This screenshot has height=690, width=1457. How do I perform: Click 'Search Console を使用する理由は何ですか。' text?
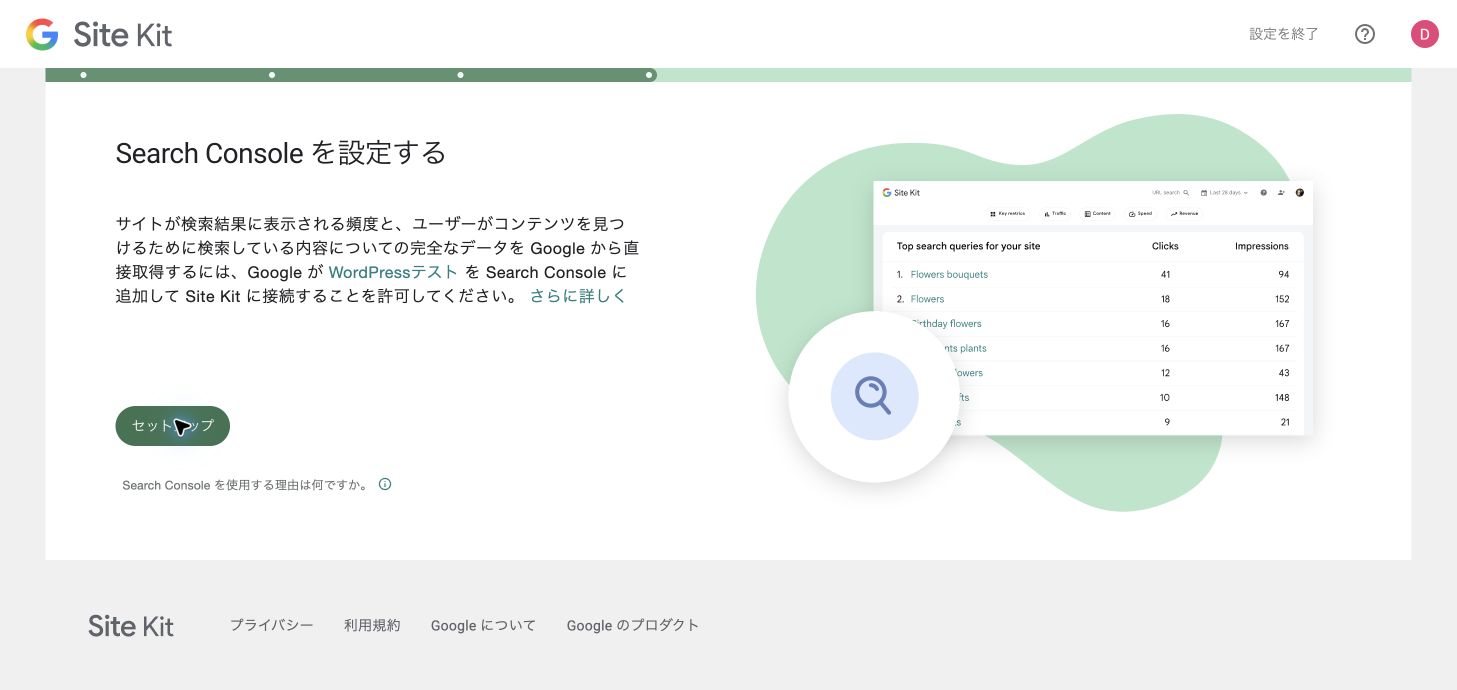click(245, 485)
